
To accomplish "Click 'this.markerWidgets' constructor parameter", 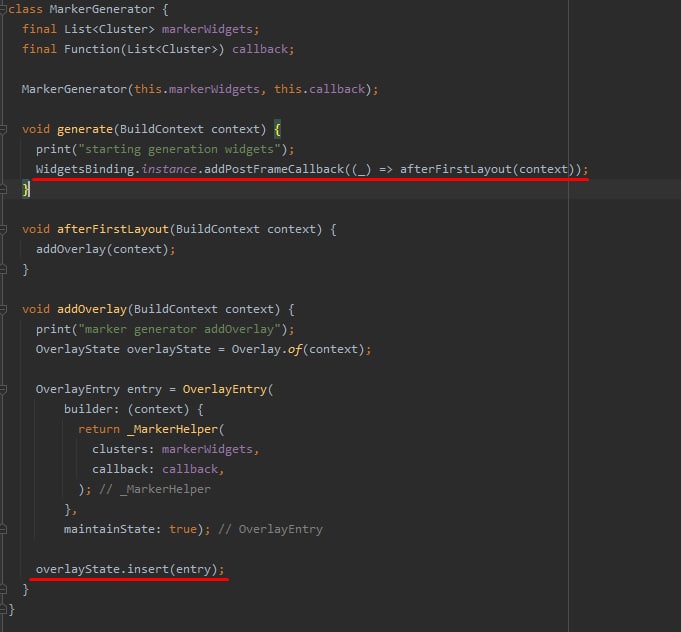I will (197, 89).
